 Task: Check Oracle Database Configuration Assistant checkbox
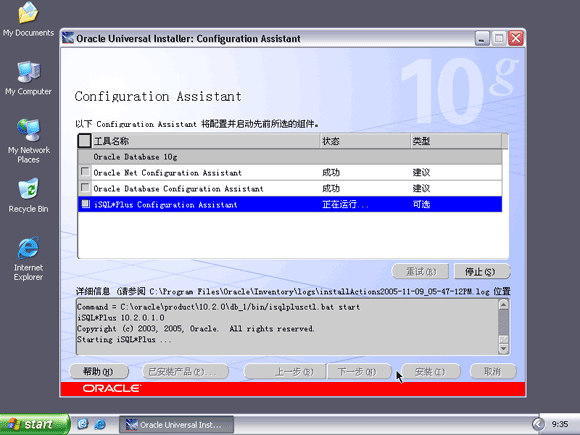pos(85,188)
